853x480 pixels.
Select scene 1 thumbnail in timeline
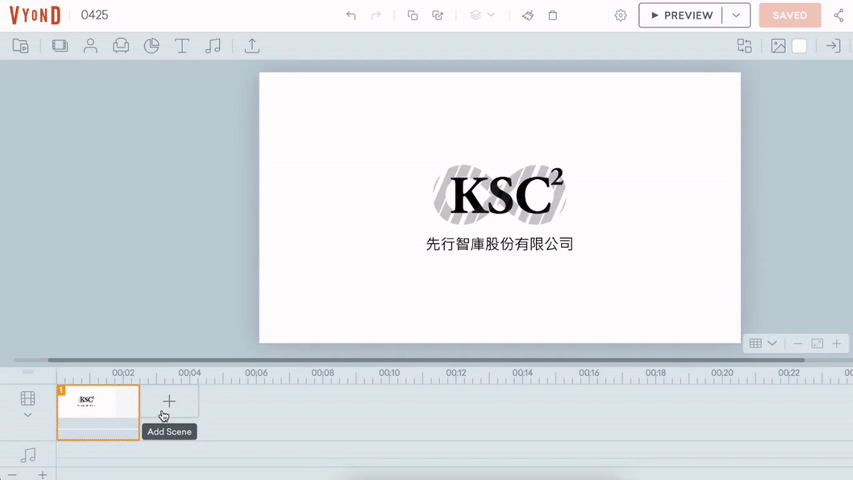[x=98, y=413]
